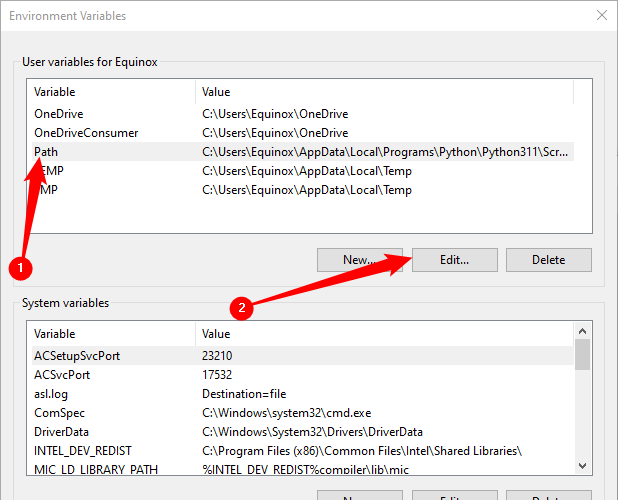618x500 pixels.
Task: Close the Environment Variables dialog
Action: [x=601, y=16]
